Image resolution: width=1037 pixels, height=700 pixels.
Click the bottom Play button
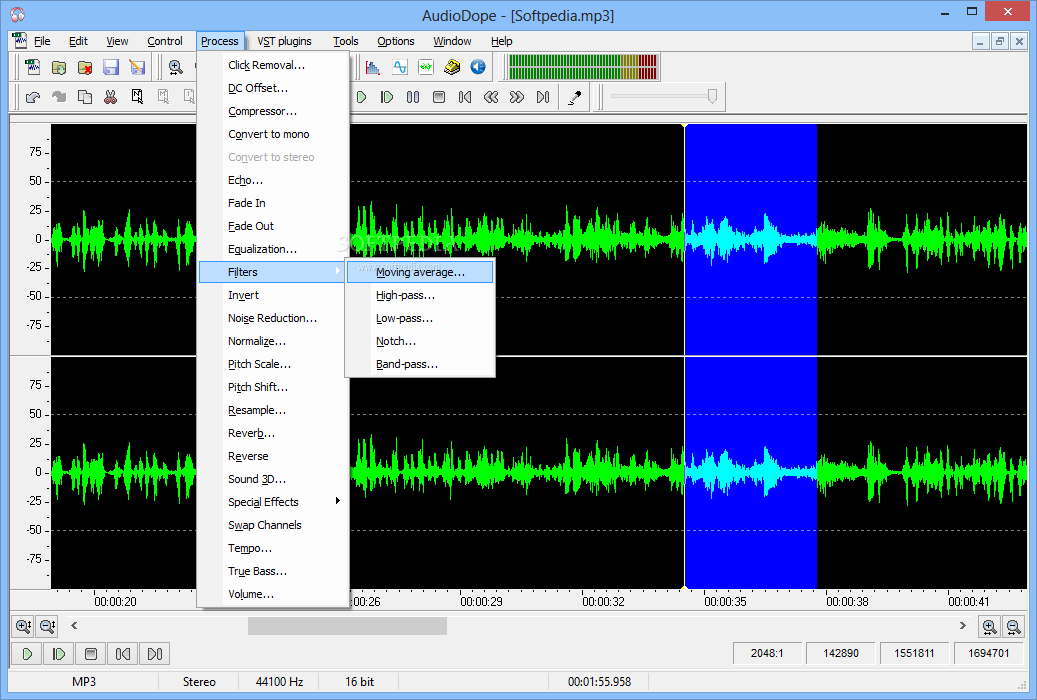point(26,654)
